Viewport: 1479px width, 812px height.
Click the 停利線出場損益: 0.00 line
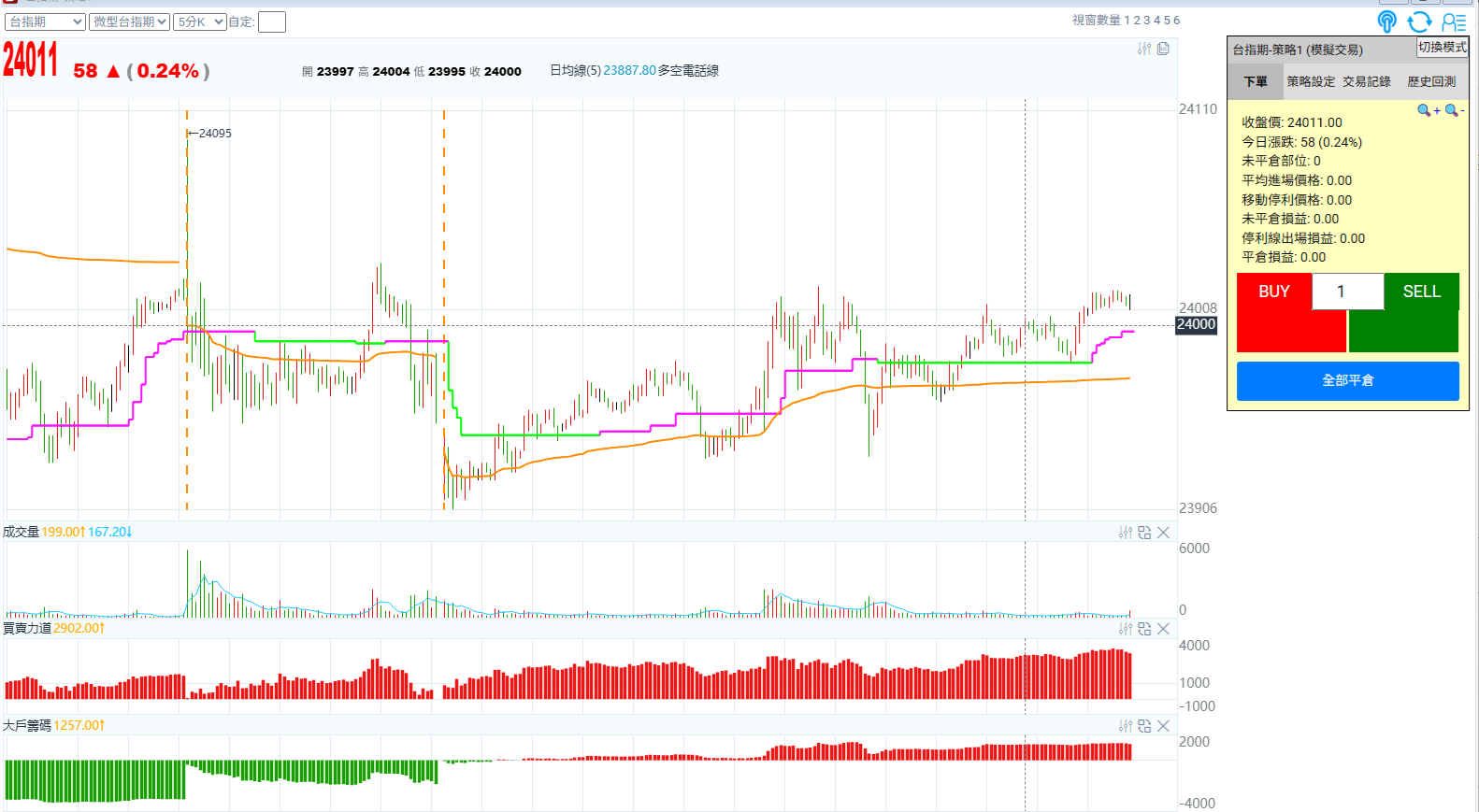pyautogui.click(x=1303, y=238)
